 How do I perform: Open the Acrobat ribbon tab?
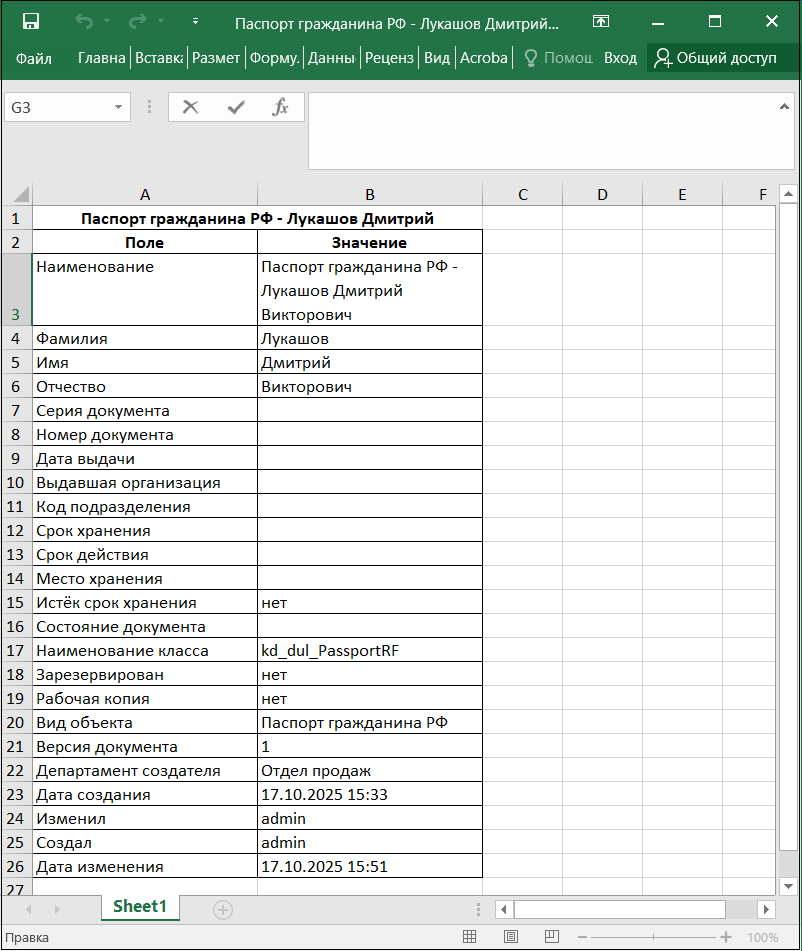[484, 58]
